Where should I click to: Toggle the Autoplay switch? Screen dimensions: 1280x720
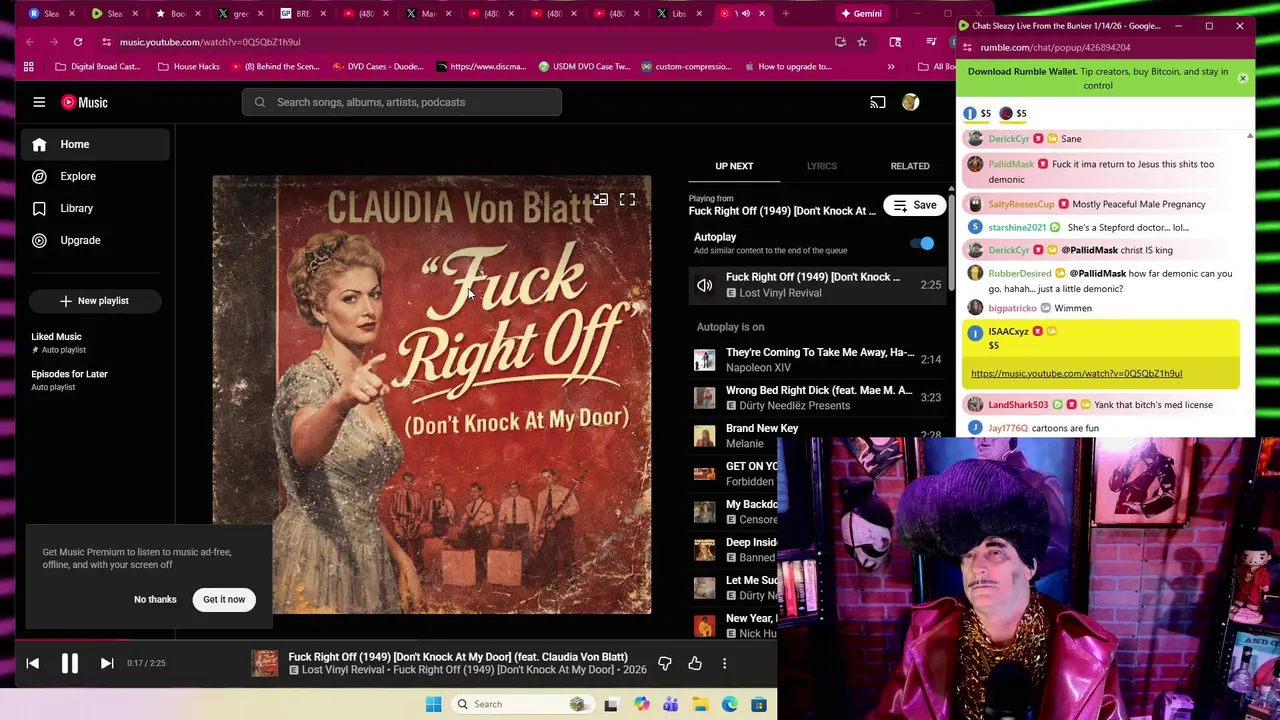[x=921, y=244]
